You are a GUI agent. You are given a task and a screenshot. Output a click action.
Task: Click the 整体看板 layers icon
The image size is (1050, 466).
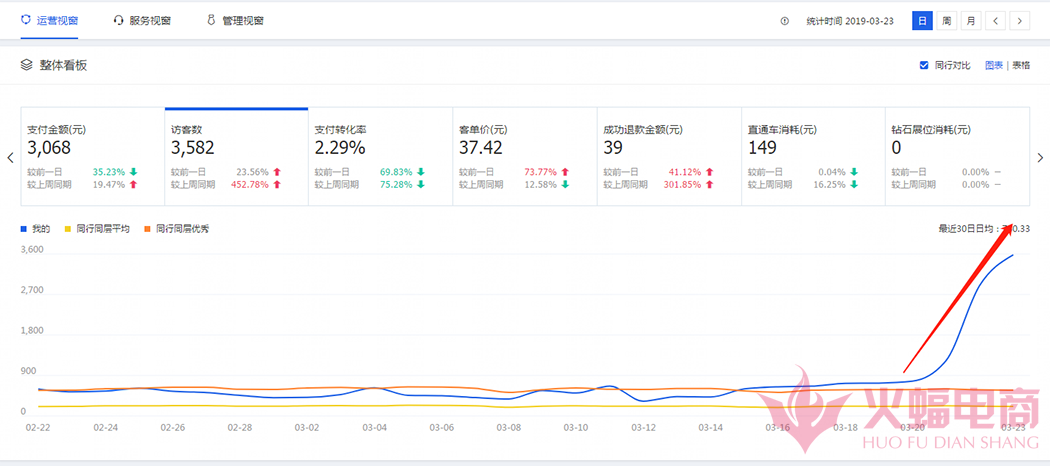point(27,65)
